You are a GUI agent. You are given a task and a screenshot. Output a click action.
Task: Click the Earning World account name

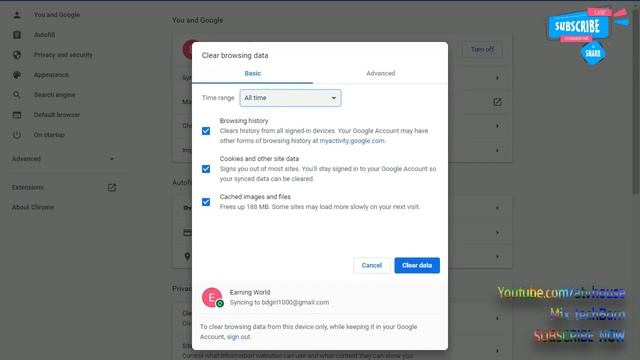pyautogui.click(x=250, y=292)
